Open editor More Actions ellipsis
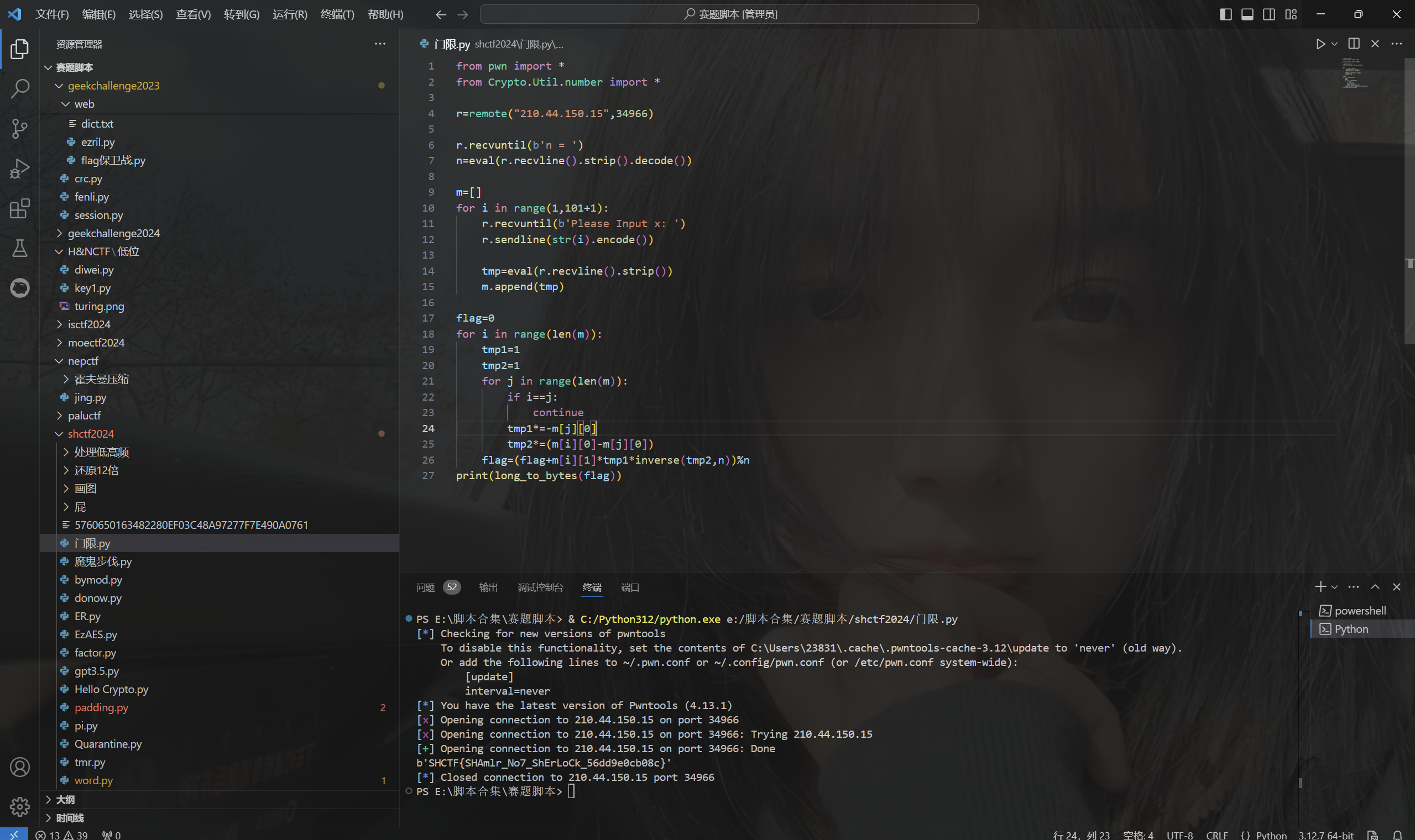 tap(1397, 44)
